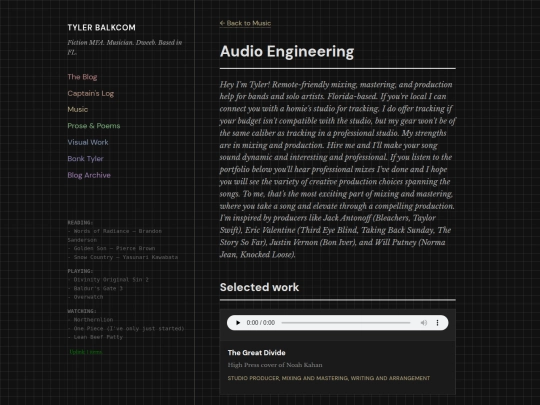Click the green Uplink link in sidebar
Image resolution: width=540 pixels, height=405 pixels.
86,352
